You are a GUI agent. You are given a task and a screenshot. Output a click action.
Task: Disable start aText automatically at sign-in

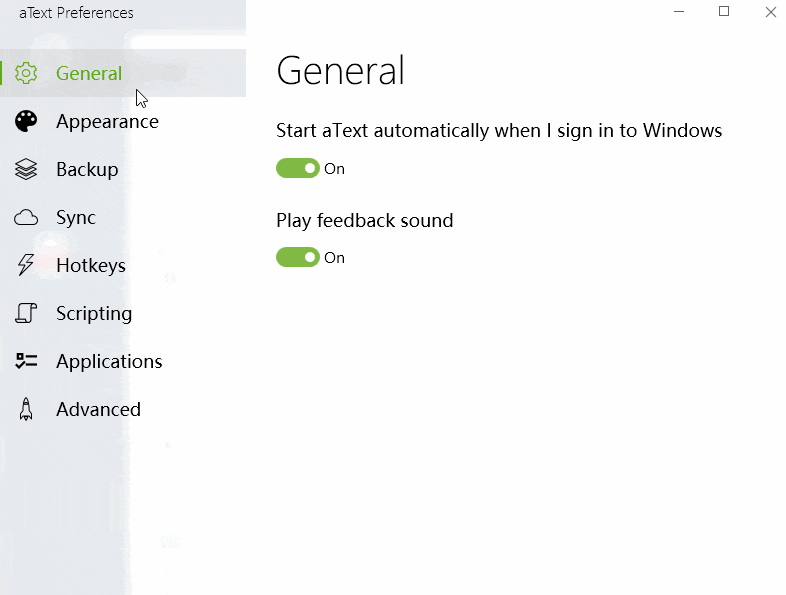point(298,168)
